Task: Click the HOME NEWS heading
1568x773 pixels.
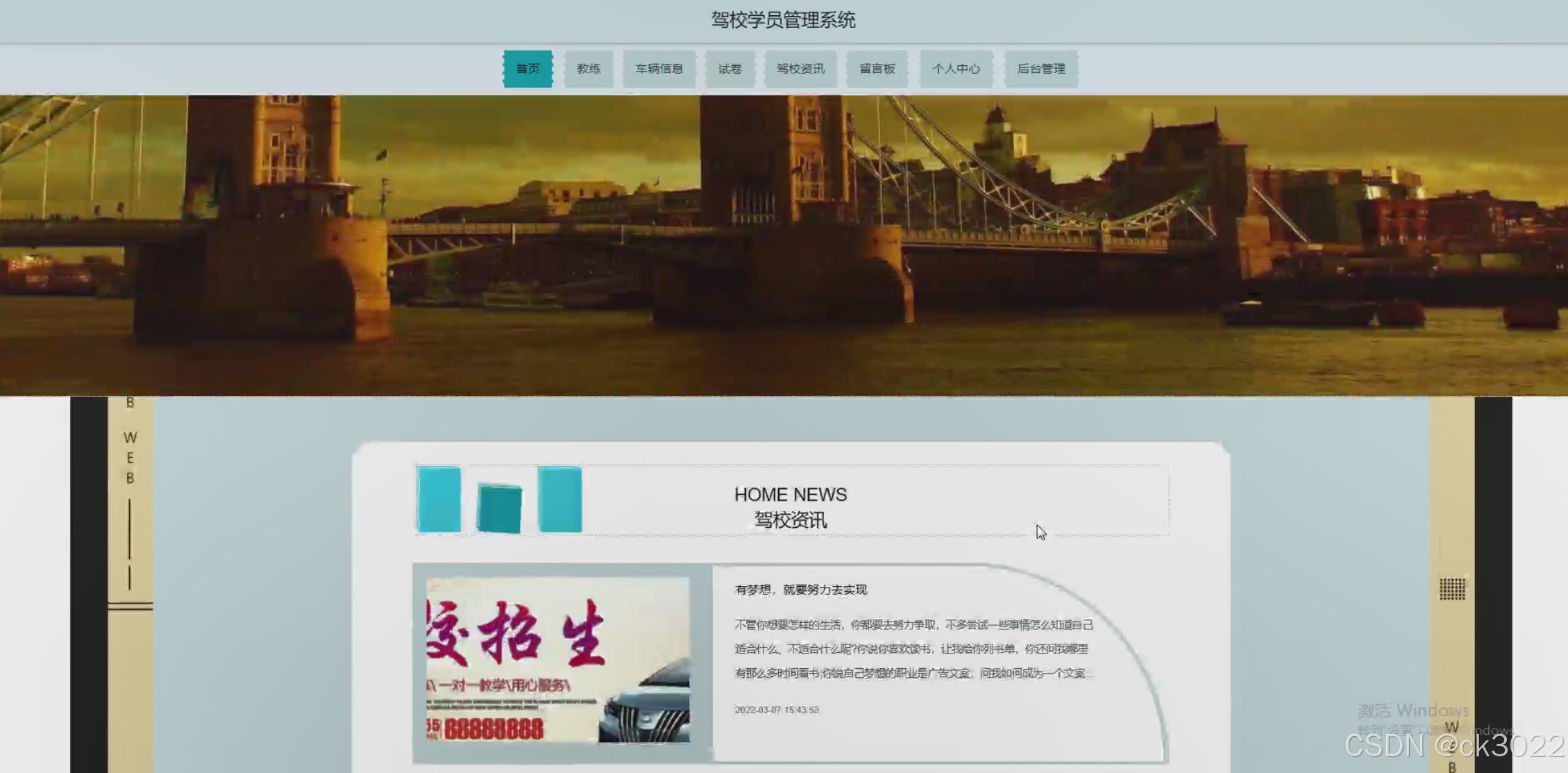Action: pos(790,494)
